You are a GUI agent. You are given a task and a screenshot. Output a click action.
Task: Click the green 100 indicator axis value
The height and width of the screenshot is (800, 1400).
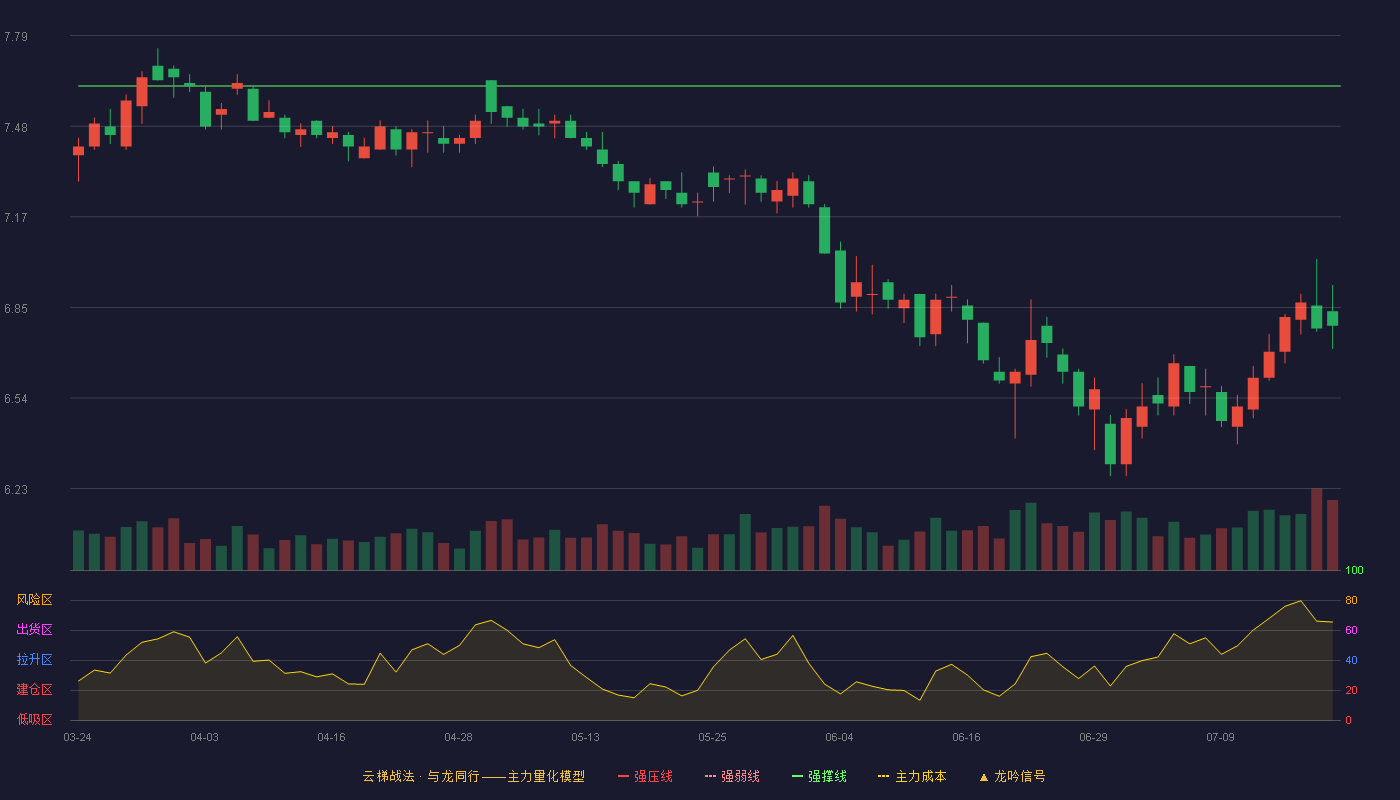tap(1354, 571)
